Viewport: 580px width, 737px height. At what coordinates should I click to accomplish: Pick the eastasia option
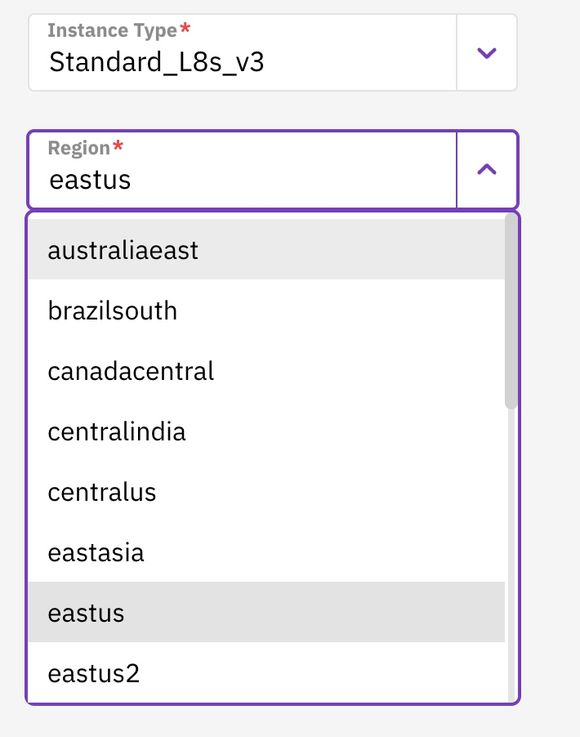(x=266, y=552)
